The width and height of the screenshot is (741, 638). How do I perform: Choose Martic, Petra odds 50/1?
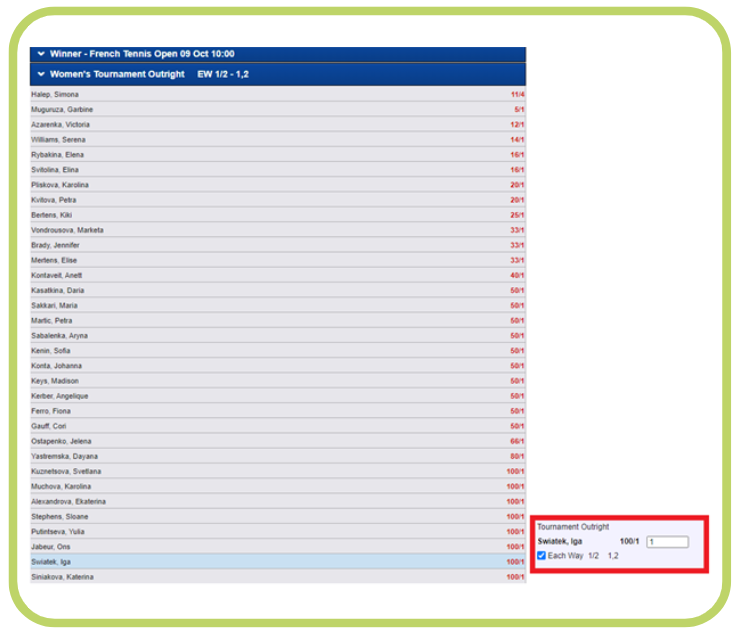coord(517,321)
